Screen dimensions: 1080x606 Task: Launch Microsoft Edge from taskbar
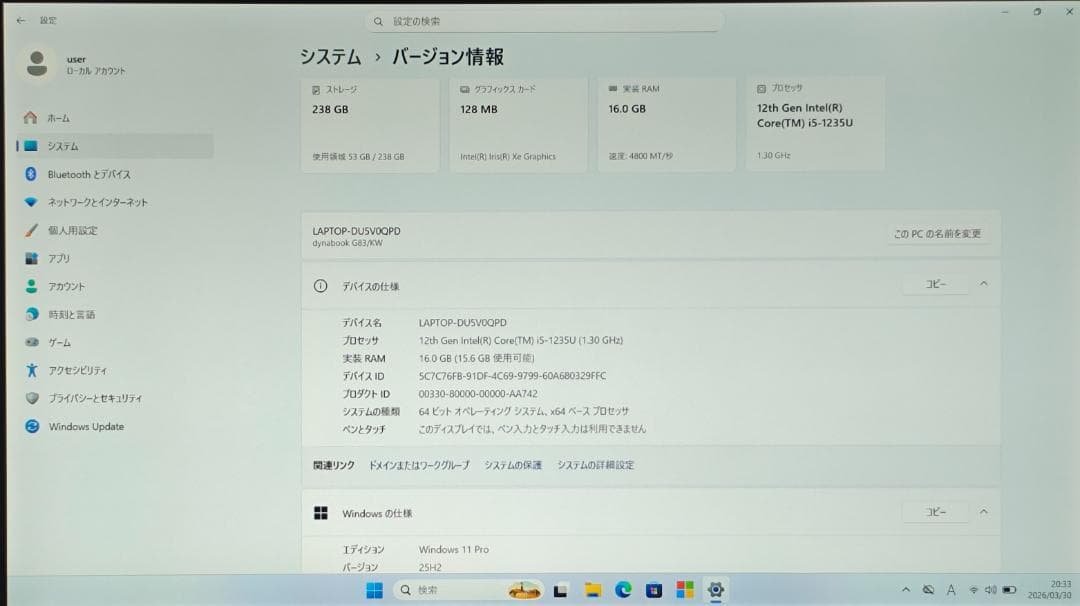point(623,589)
